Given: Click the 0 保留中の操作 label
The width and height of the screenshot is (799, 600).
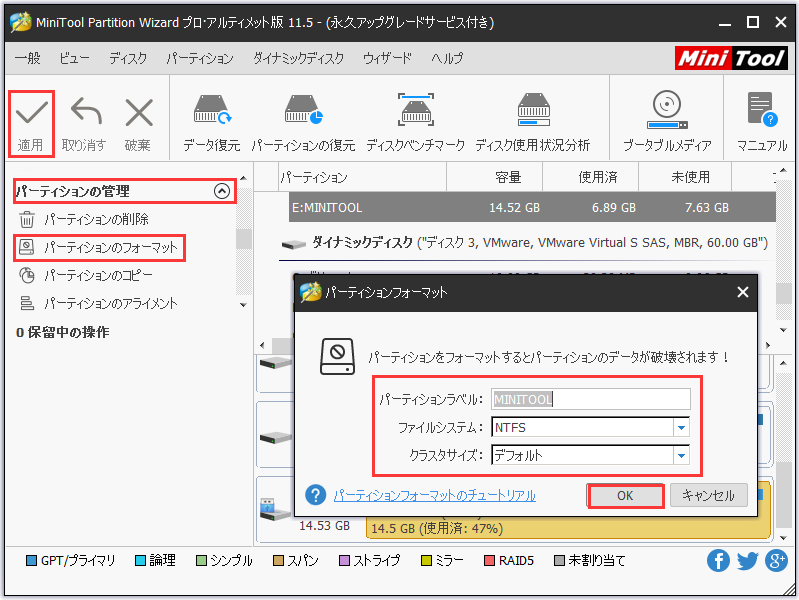Looking at the screenshot, I should 63,332.
